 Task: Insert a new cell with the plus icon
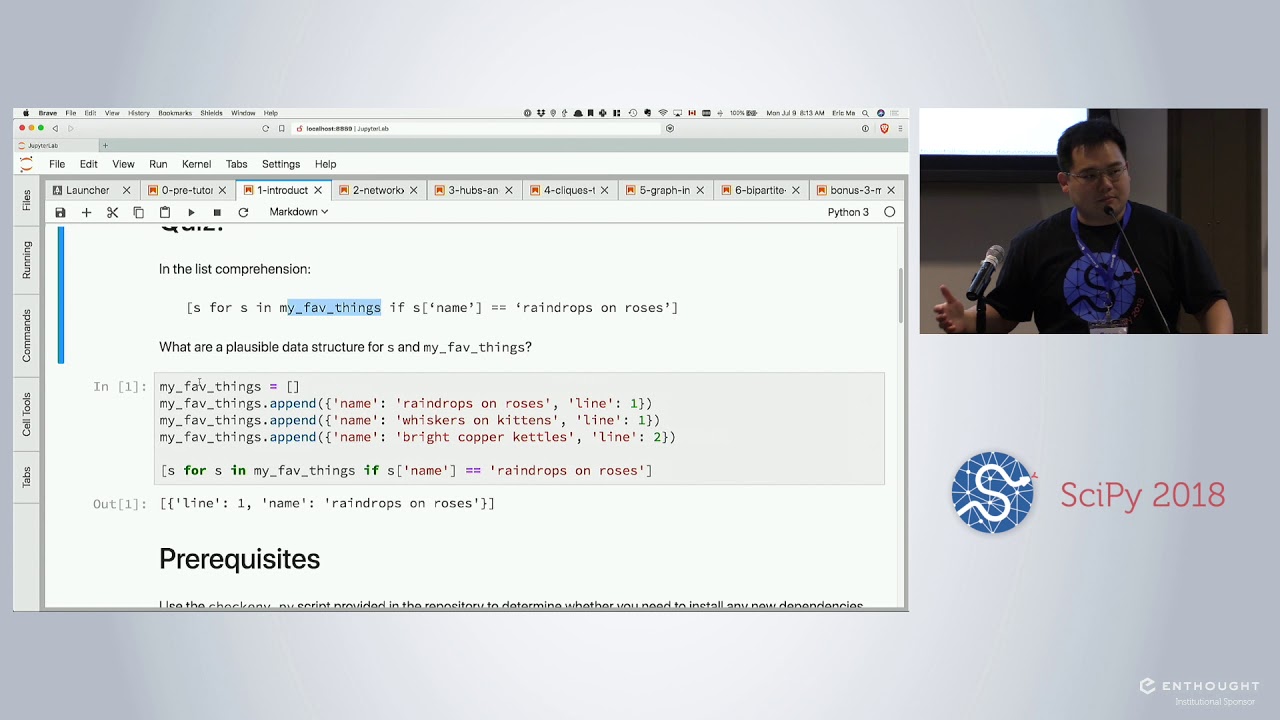86,212
